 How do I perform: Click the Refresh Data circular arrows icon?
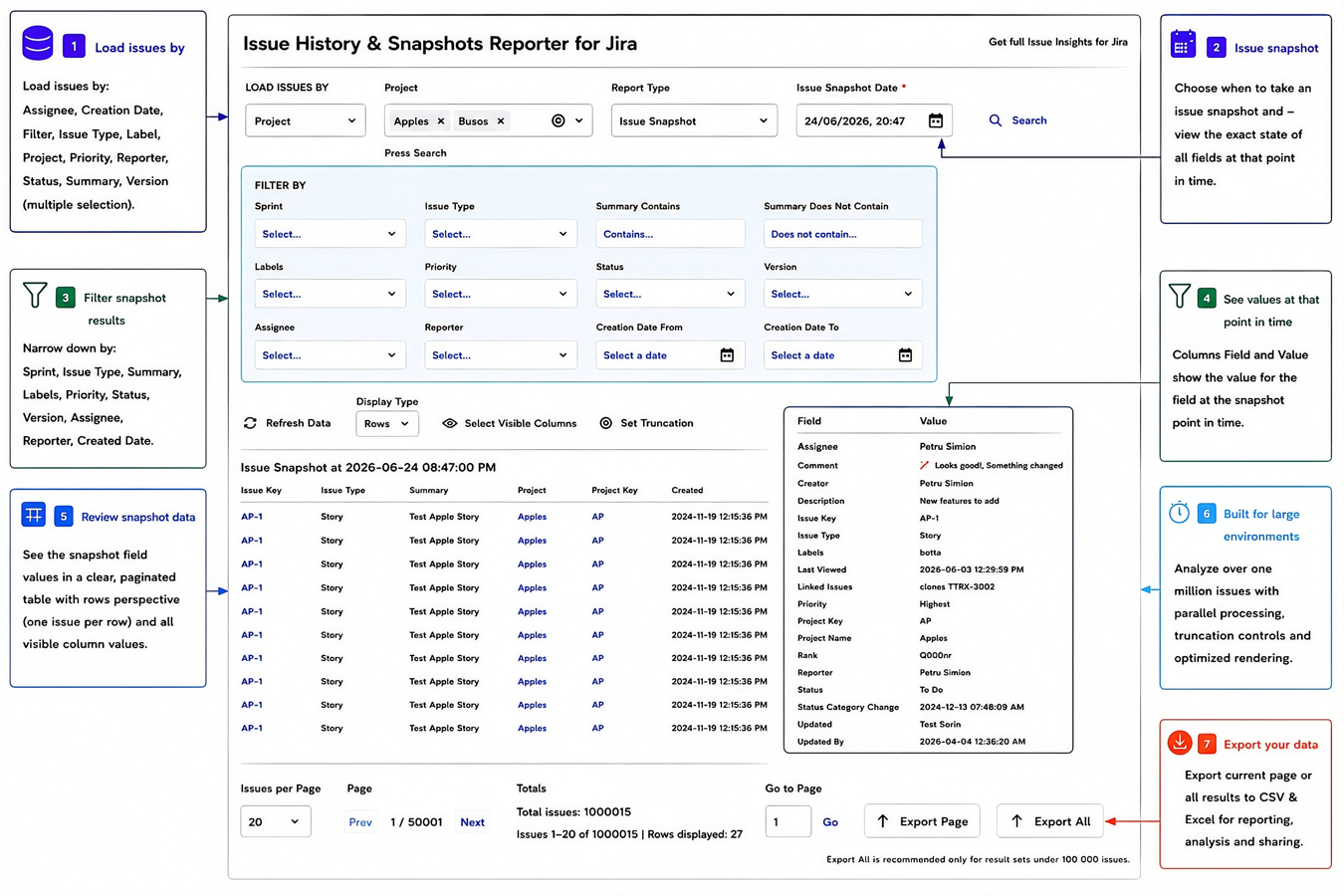pos(250,423)
